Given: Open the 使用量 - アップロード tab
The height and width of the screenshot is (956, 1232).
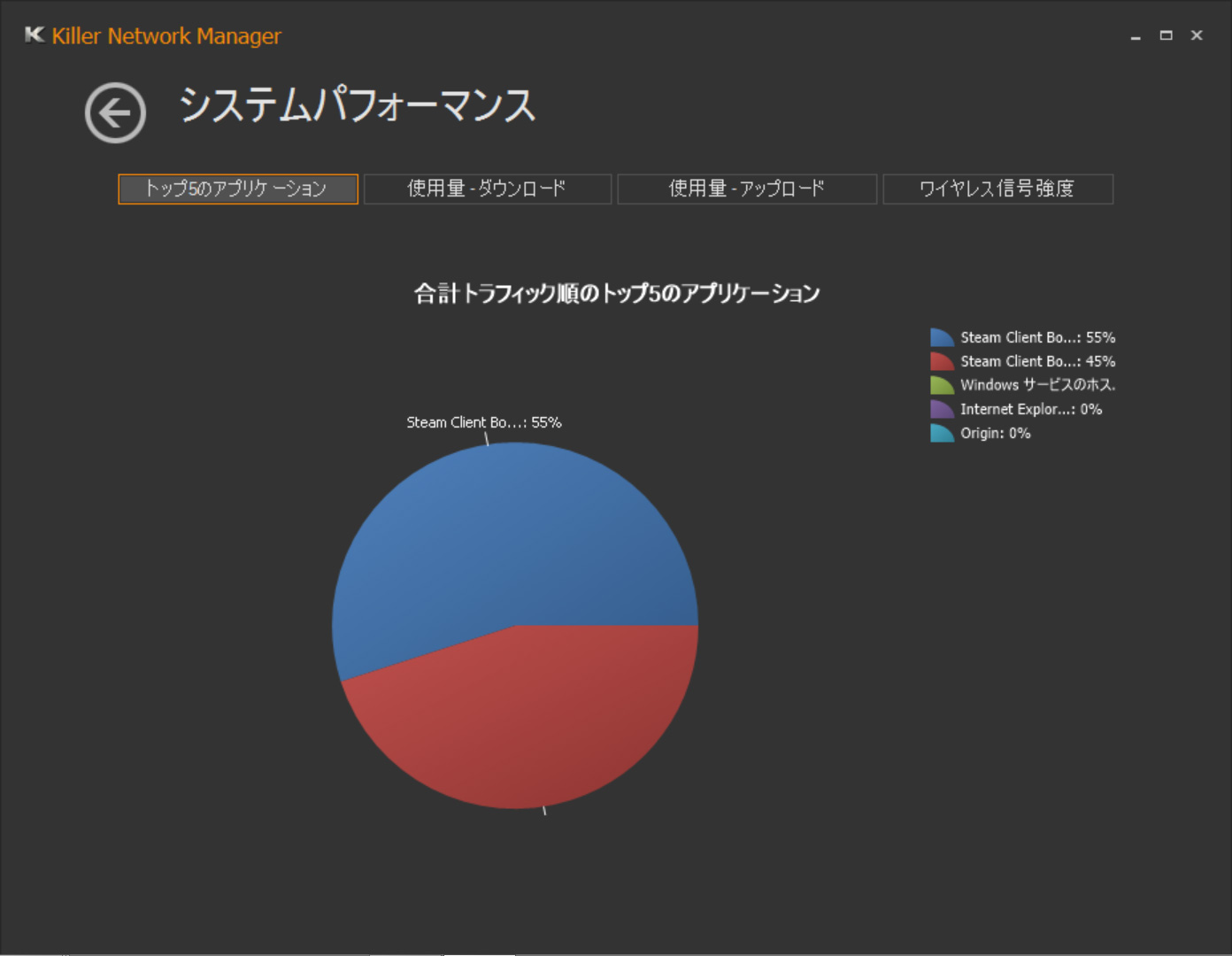Looking at the screenshot, I should coord(747,189).
